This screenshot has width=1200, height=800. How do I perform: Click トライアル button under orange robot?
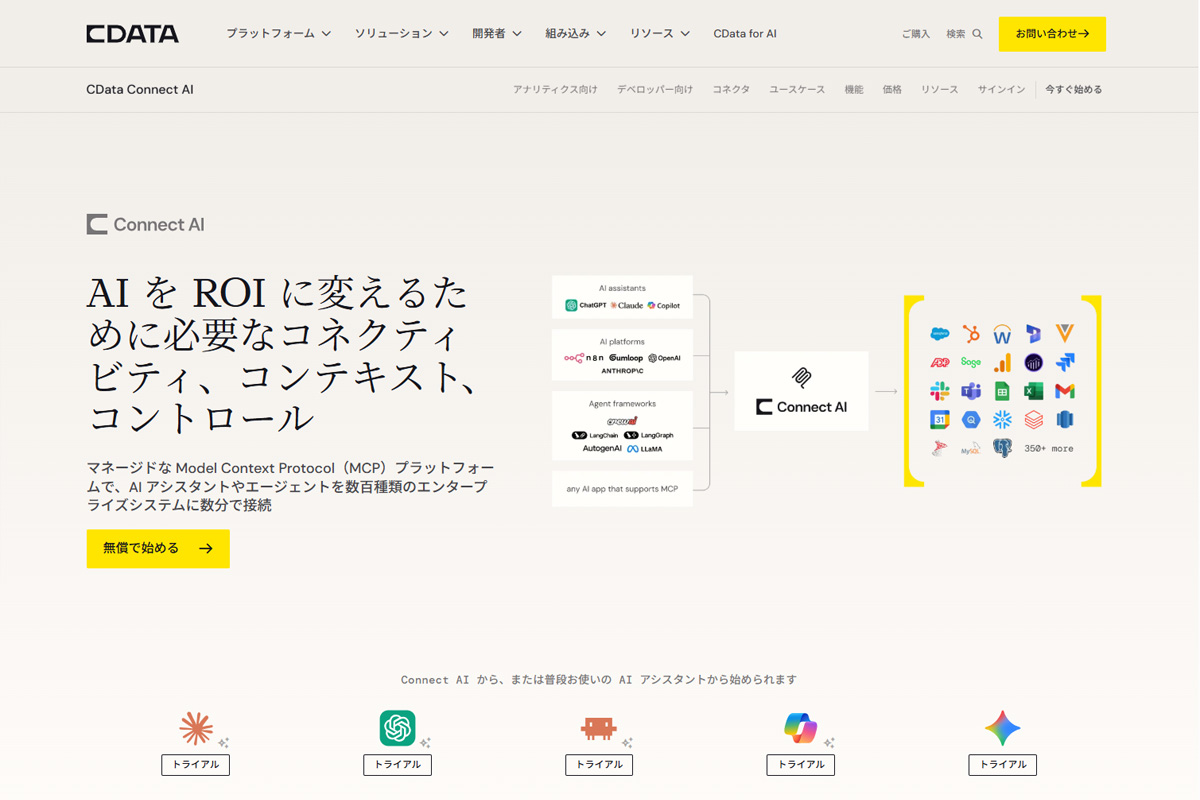[599, 765]
